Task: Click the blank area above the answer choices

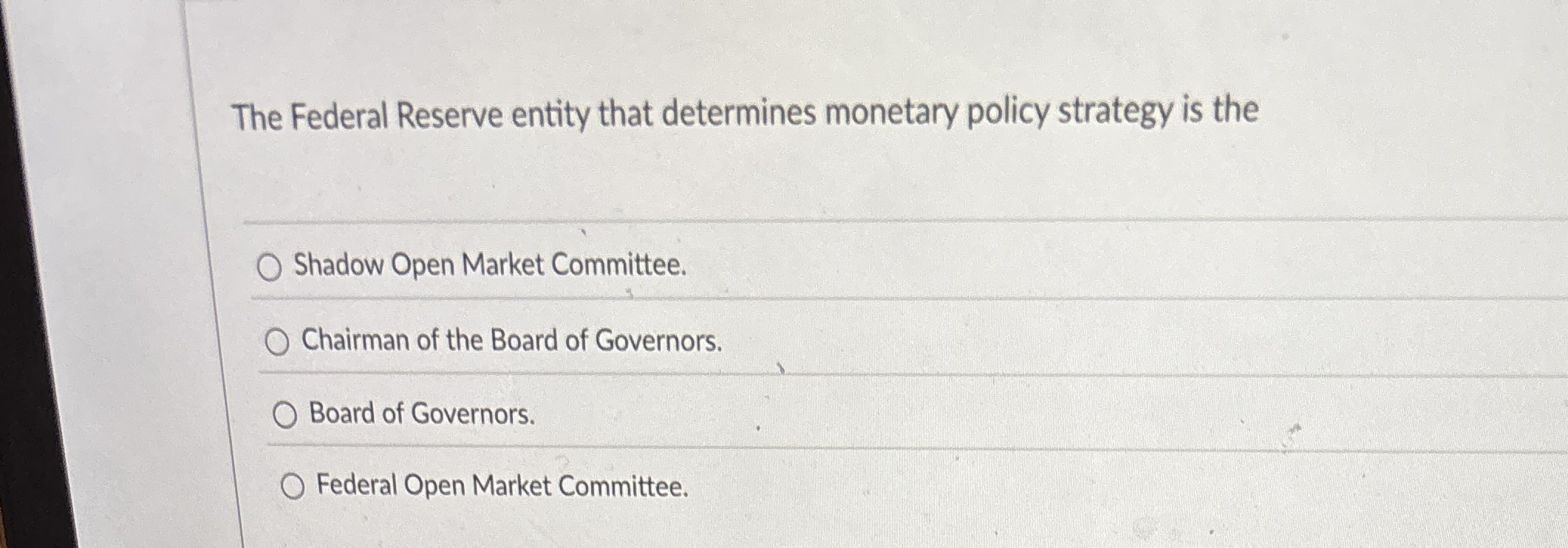Action: tap(739, 177)
